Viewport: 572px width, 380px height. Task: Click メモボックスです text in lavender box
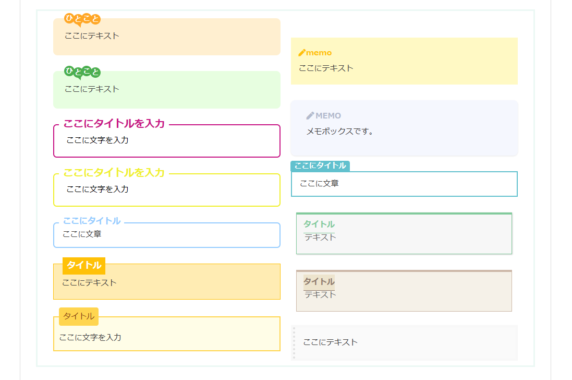pyautogui.click(x=339, y=131)
